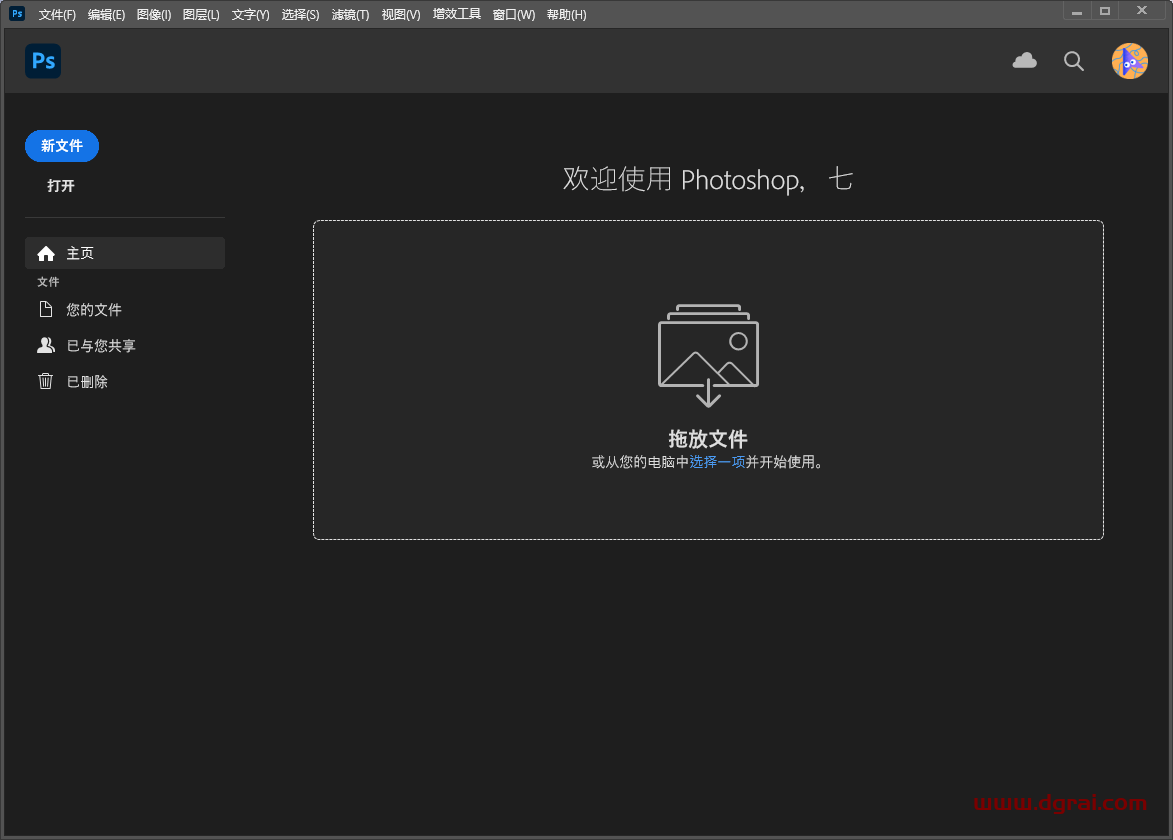The width and height of the screenshot is (1173, 840).
Task: Open the 视图(V) menu
Action: tap(399, 14)
